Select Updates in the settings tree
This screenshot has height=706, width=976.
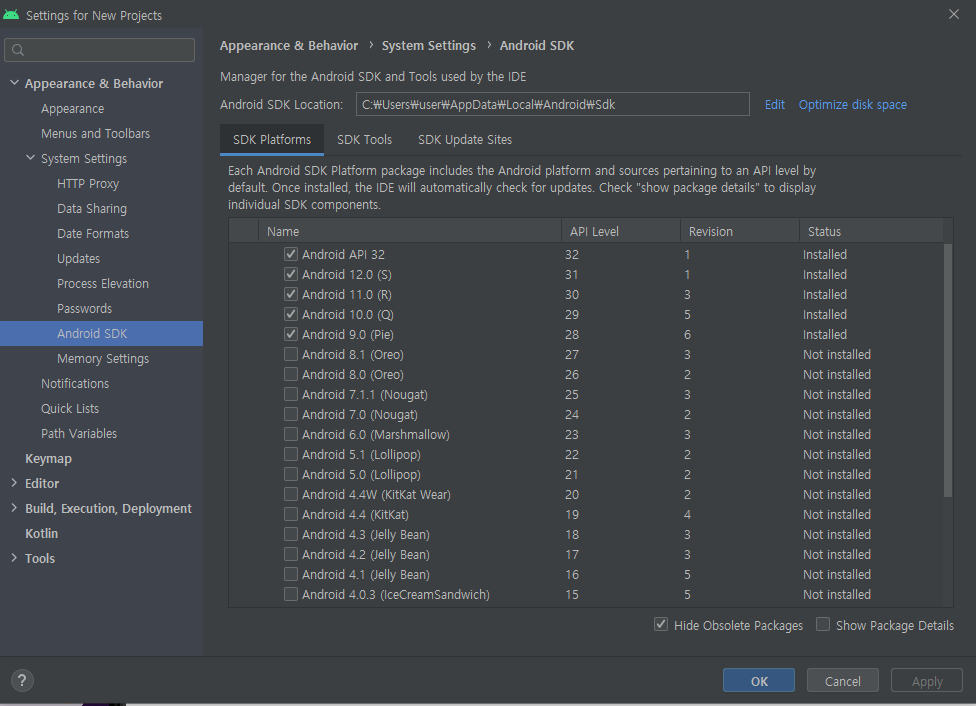click(x=78, y=258)
